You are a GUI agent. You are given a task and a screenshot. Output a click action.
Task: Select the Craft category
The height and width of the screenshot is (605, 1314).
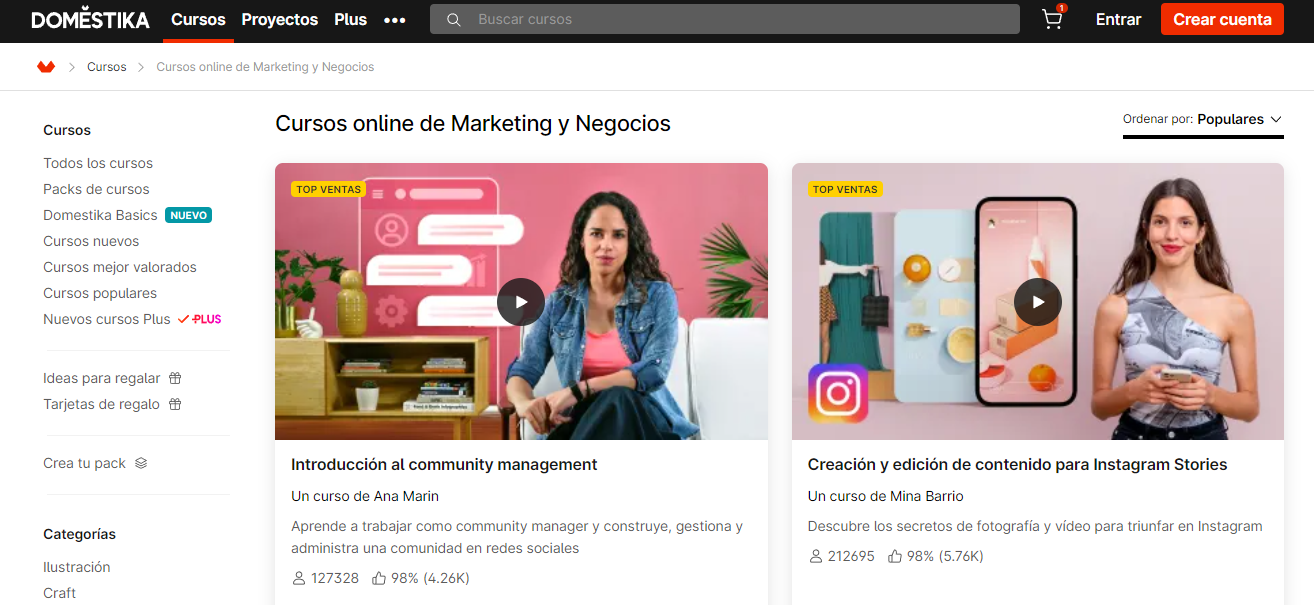[59, 593]
